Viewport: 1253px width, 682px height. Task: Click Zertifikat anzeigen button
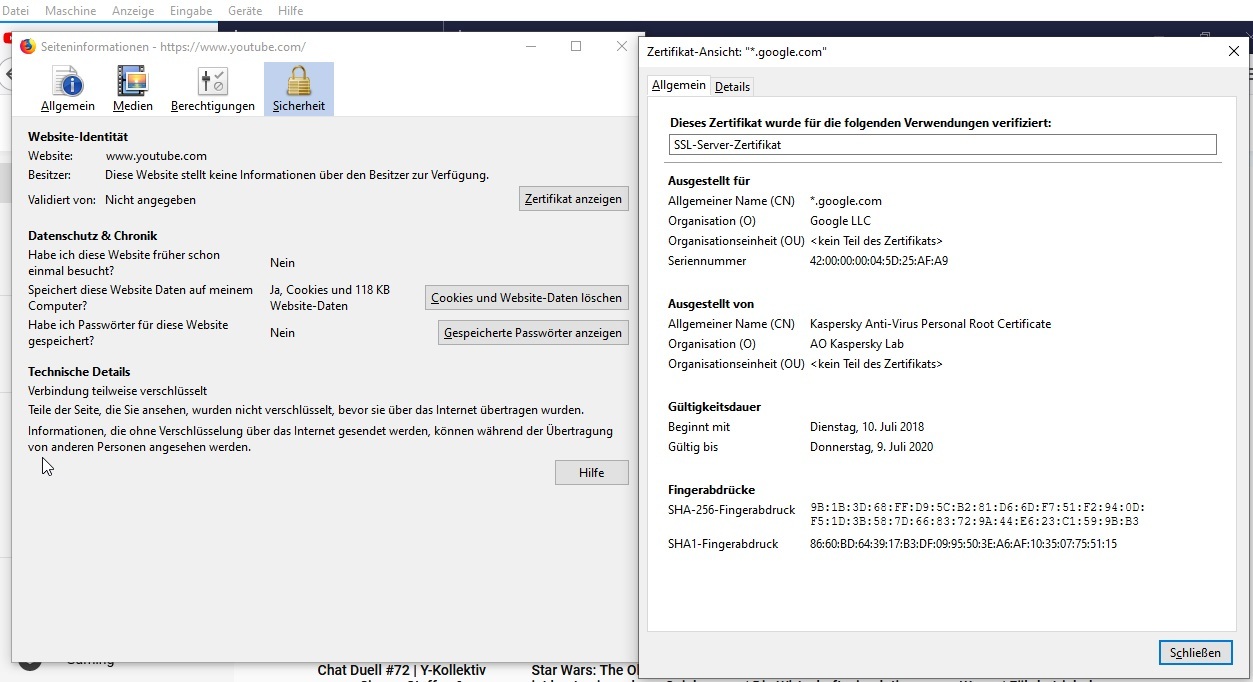point(574,199)
